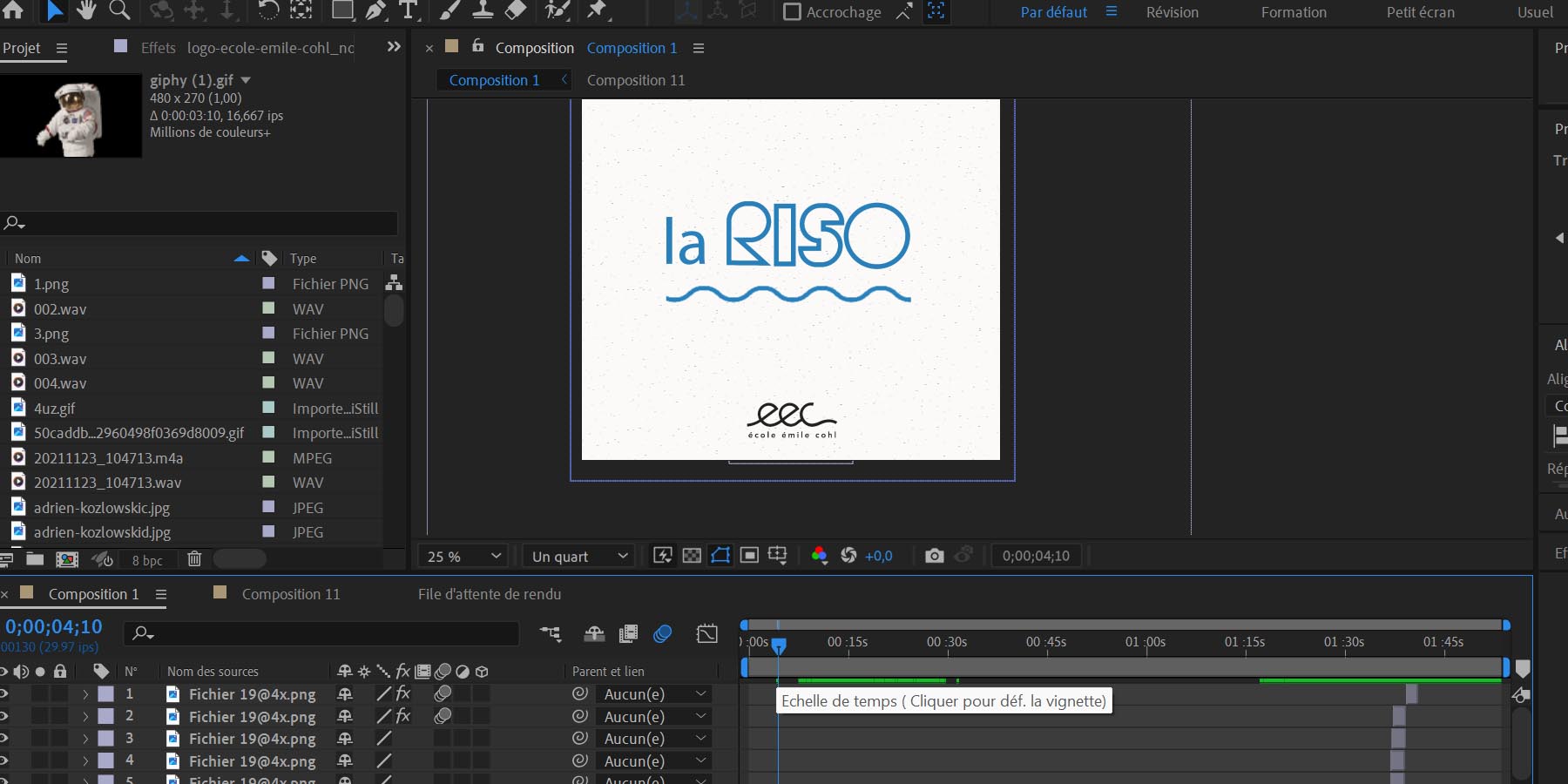The width and height of the screenshot is (1568, 784).
Task: Create new composition icon in Project panel
Action: 67,559
